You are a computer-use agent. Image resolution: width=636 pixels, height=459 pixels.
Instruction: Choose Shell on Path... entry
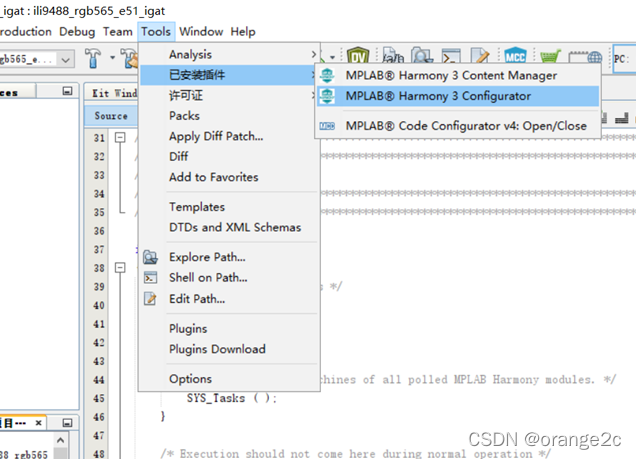click(229, 278)
